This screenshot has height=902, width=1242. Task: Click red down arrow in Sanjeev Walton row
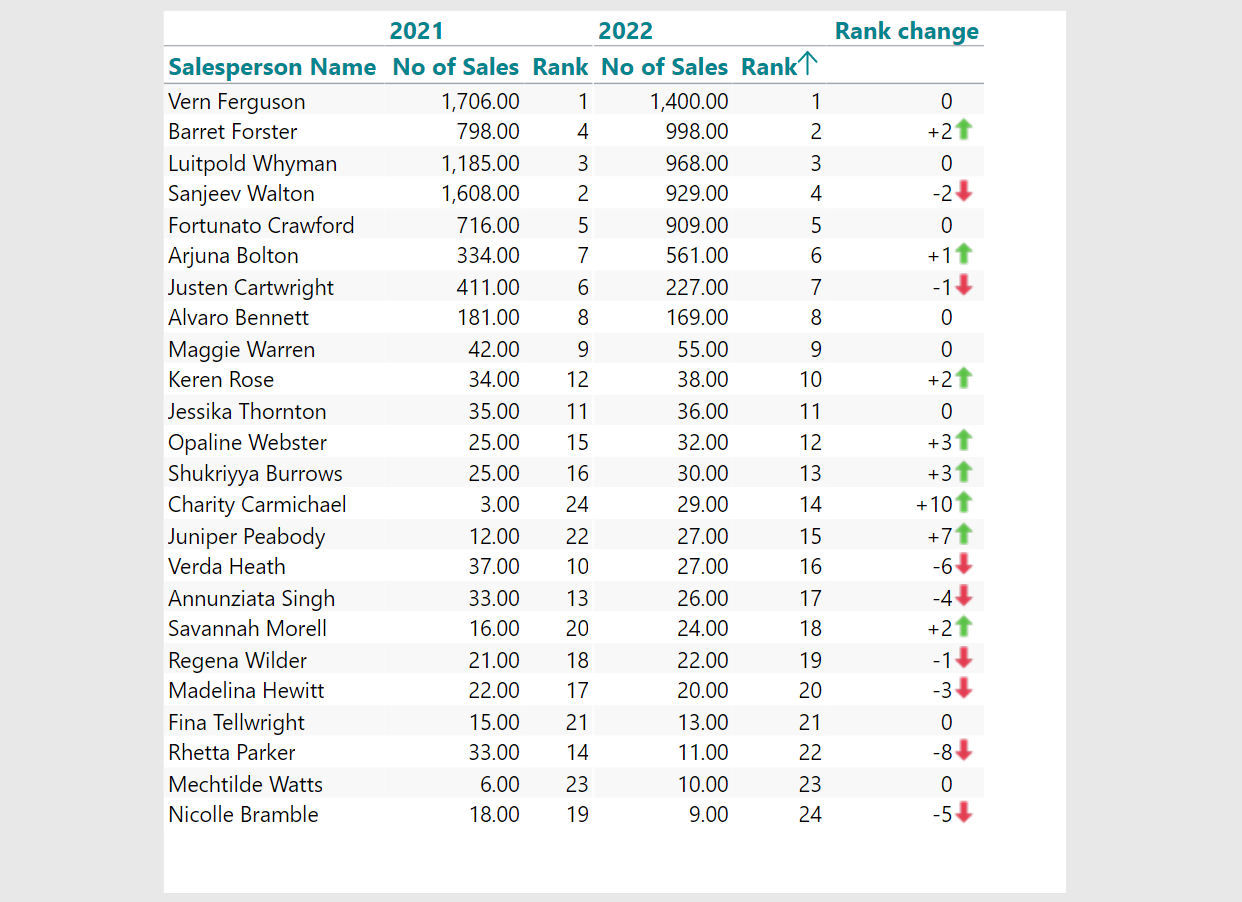tap(964, 193)
